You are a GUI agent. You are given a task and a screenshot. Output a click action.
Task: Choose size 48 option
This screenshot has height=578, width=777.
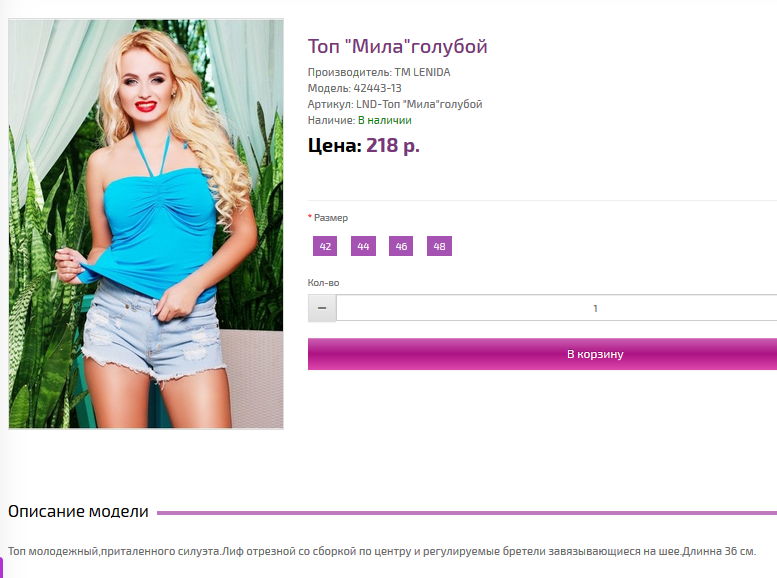coord(440,246)
